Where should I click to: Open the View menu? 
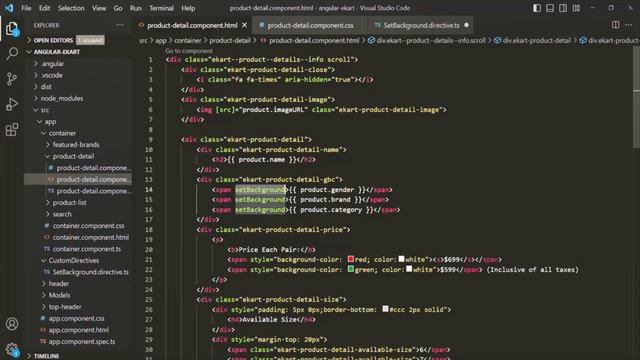point(99,8)
